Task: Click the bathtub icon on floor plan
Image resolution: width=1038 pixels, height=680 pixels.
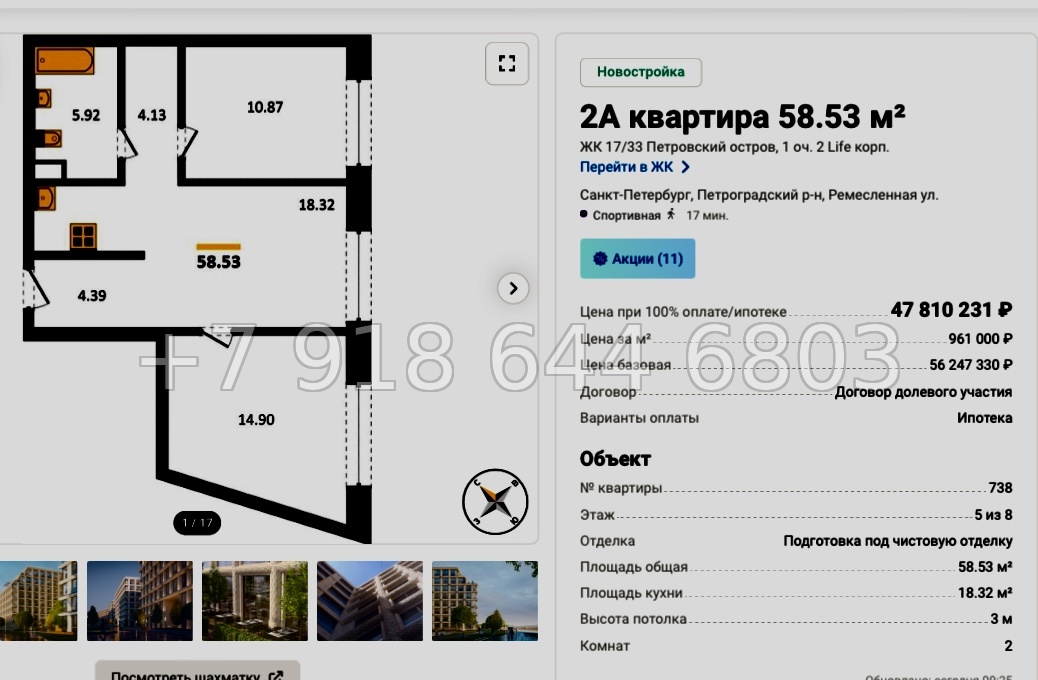Action: pos(65,60)
